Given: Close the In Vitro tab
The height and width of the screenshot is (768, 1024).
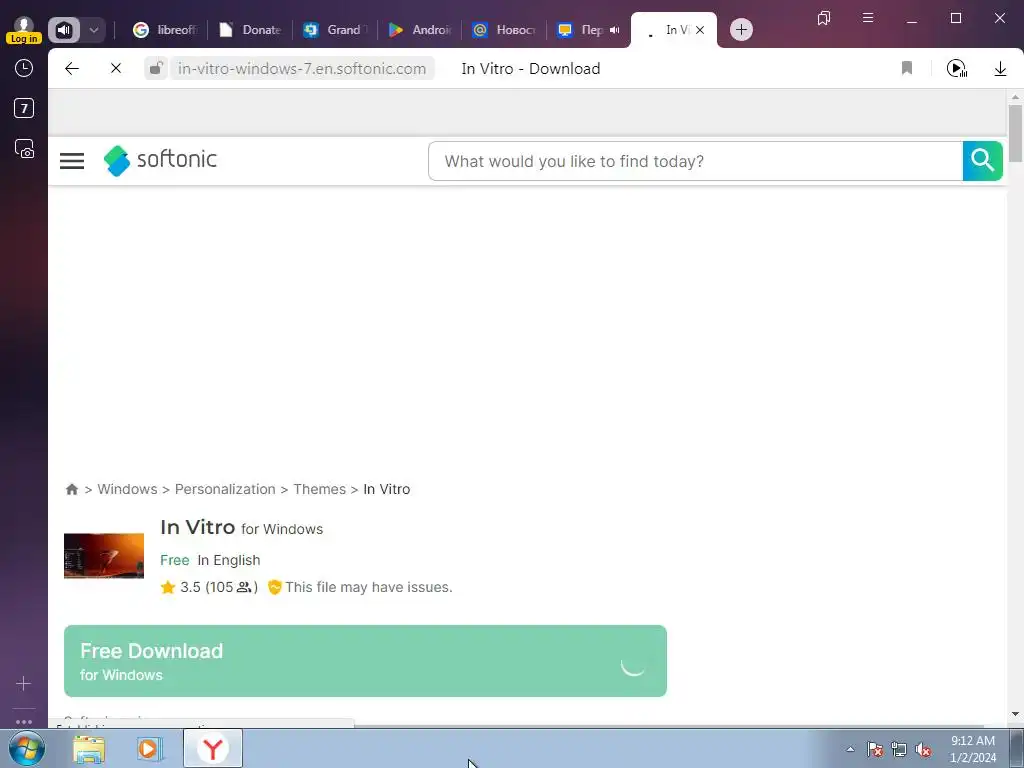Looking at the screenshot, I should (x=700, y=29).
